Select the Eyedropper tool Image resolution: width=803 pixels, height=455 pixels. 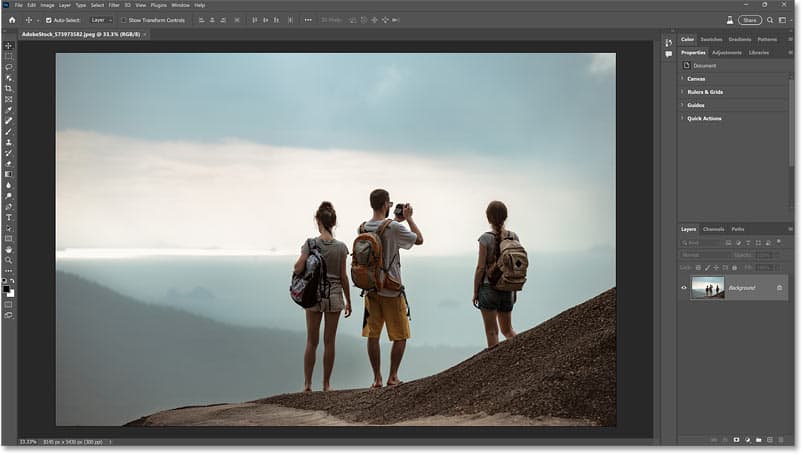tap(9, 110)
